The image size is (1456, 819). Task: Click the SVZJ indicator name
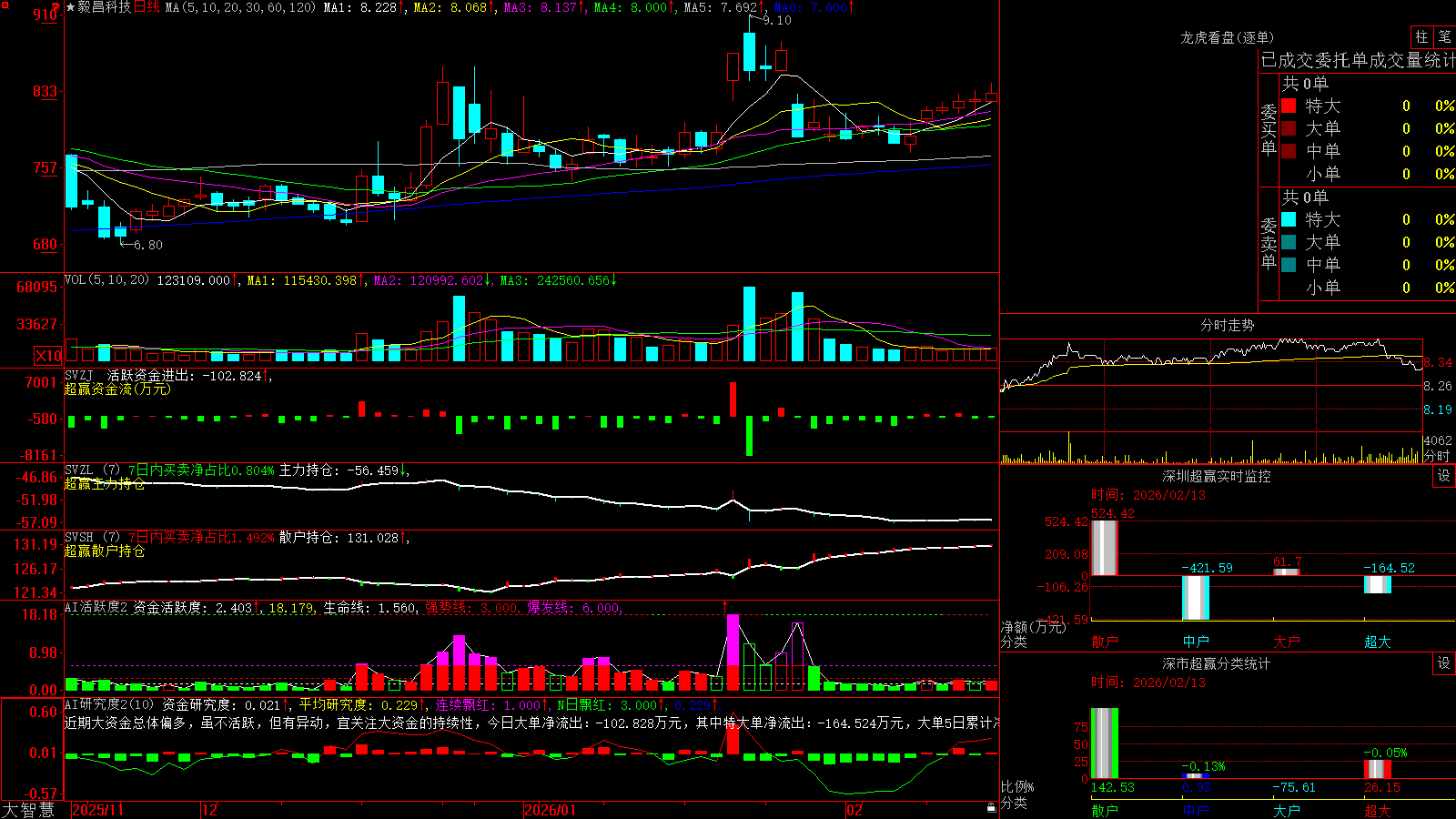(79, 375)
